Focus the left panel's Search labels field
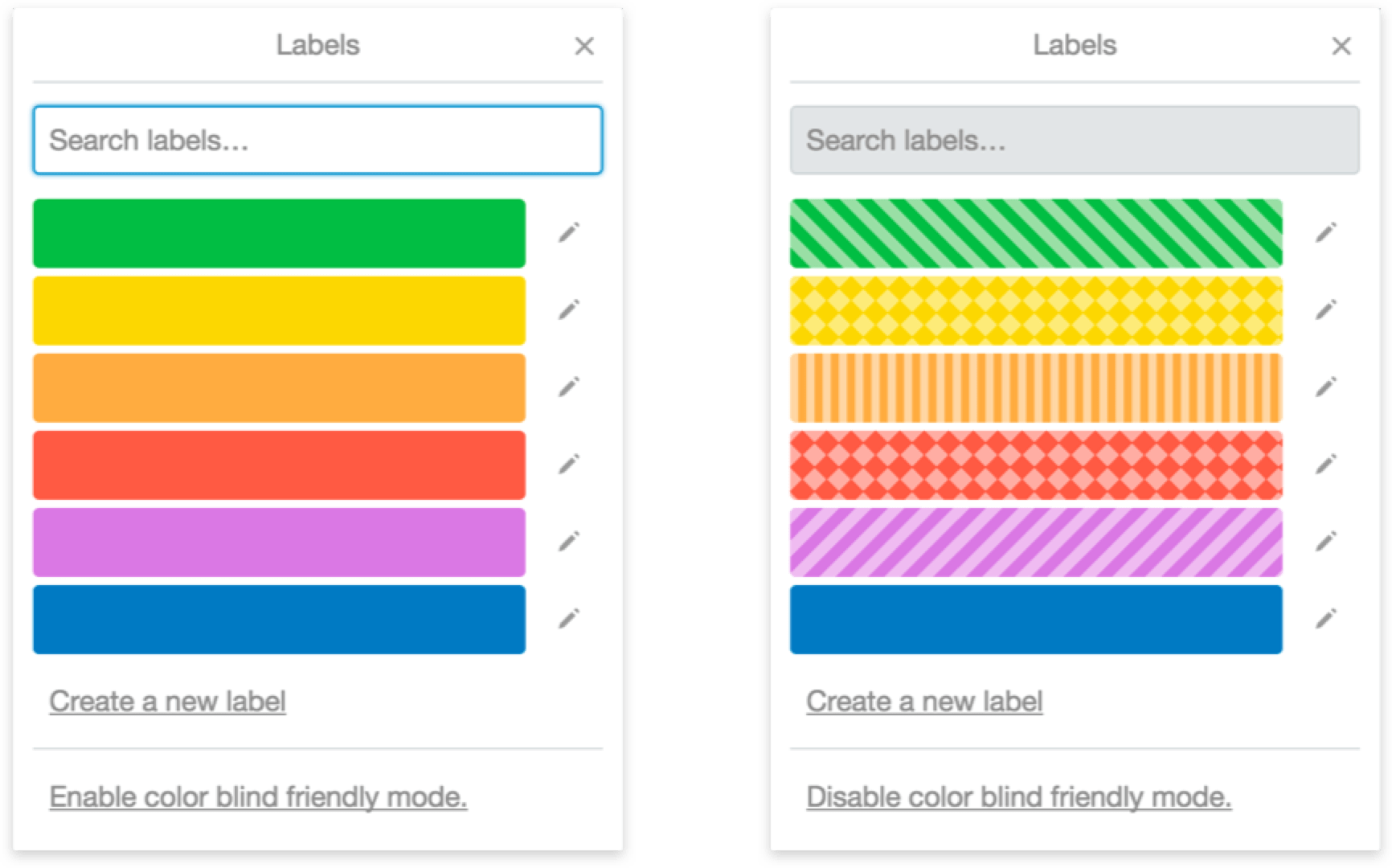This screenshot has height=868, width=1392. click(x=317, y=140)
